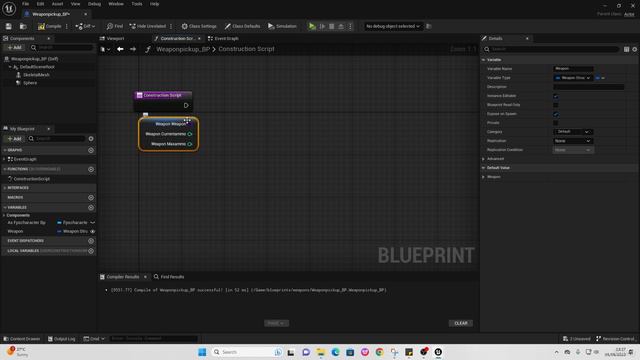This screenshot has width=640, height=360.
Task: Select the Sphere component
Action: click(x=30, y=83)
